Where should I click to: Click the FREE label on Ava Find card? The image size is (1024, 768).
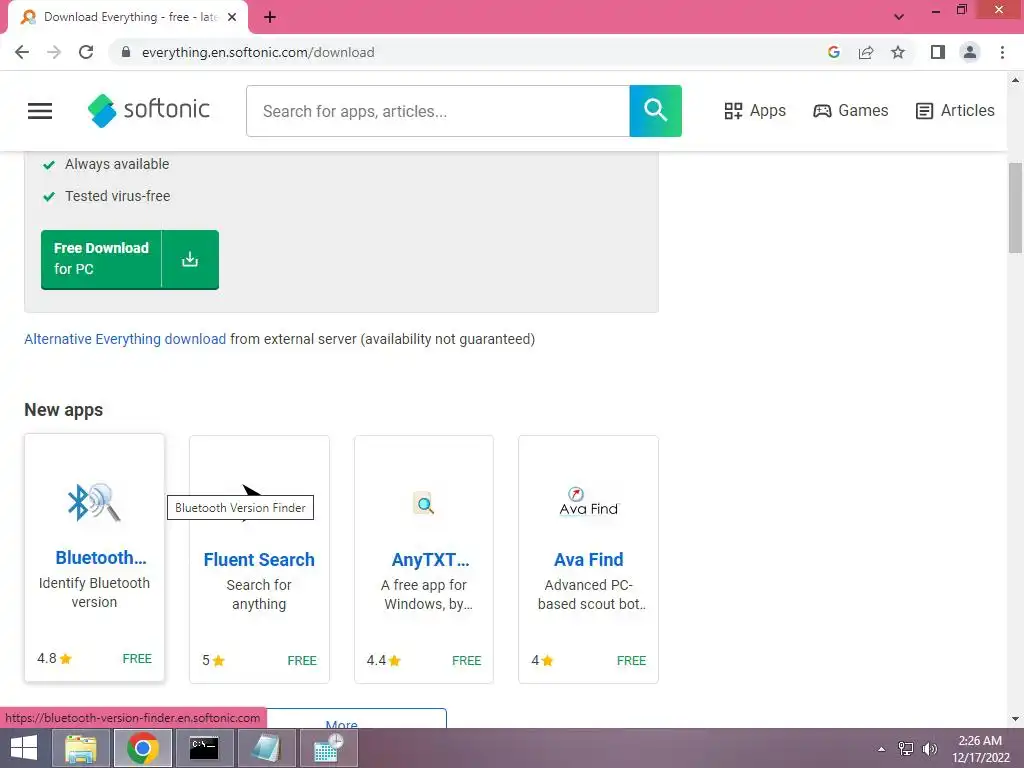click(x=631, y=660)
